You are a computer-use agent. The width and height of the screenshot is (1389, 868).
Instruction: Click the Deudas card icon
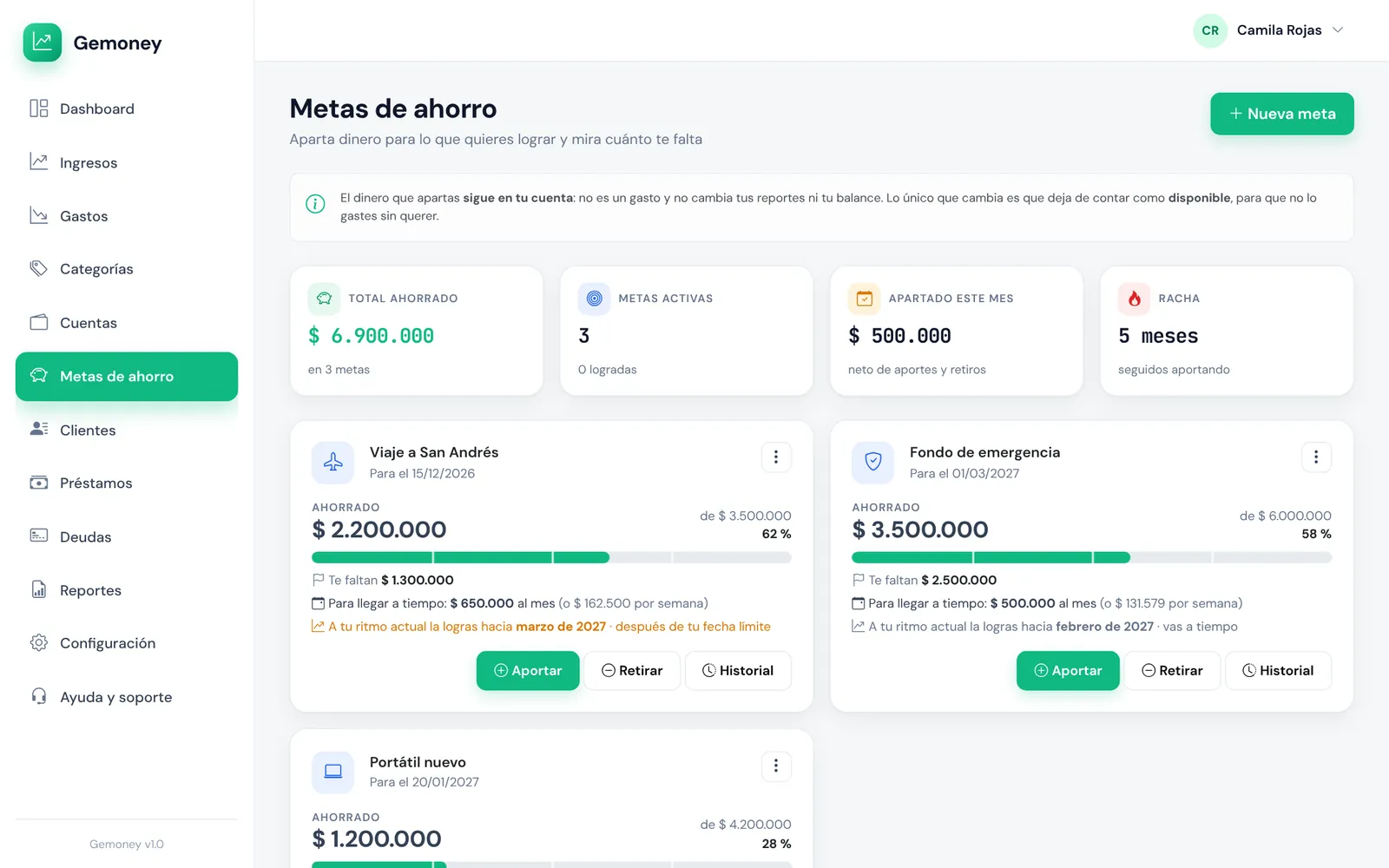click(x=39, y=536)
